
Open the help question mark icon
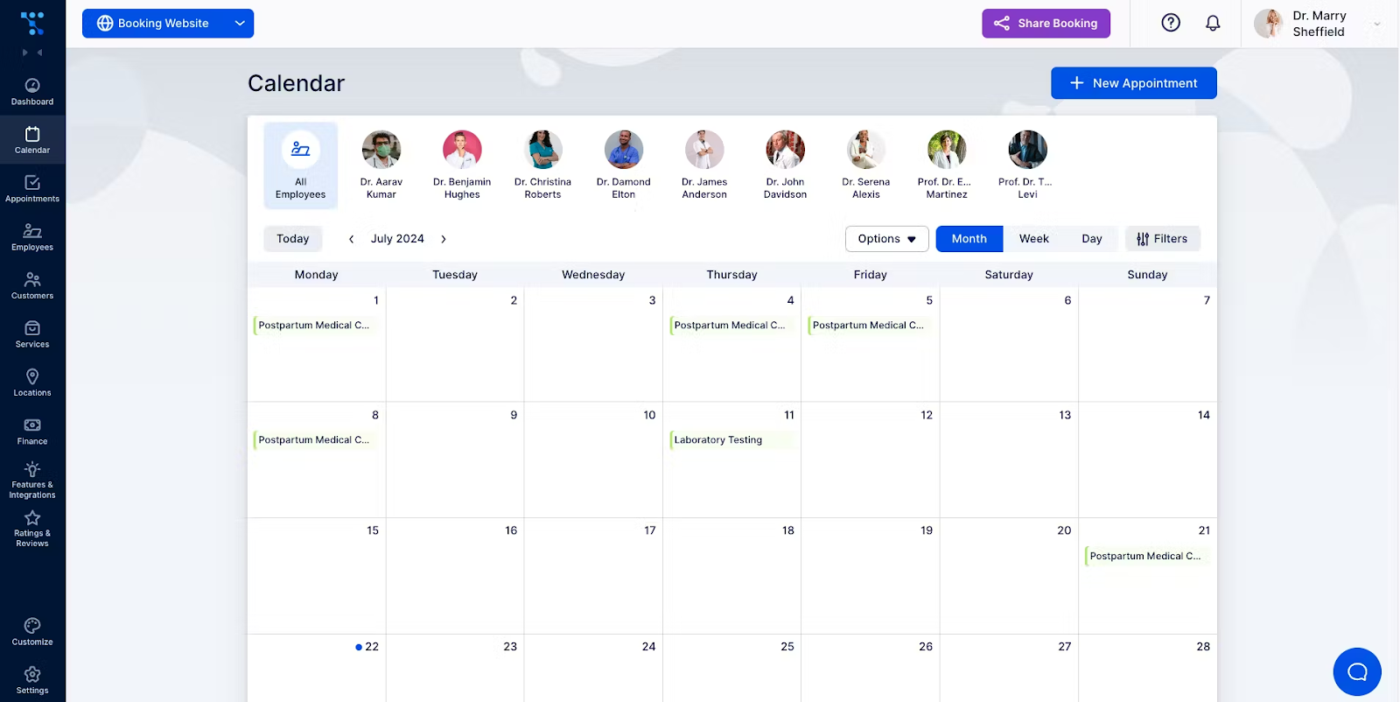1171,23
